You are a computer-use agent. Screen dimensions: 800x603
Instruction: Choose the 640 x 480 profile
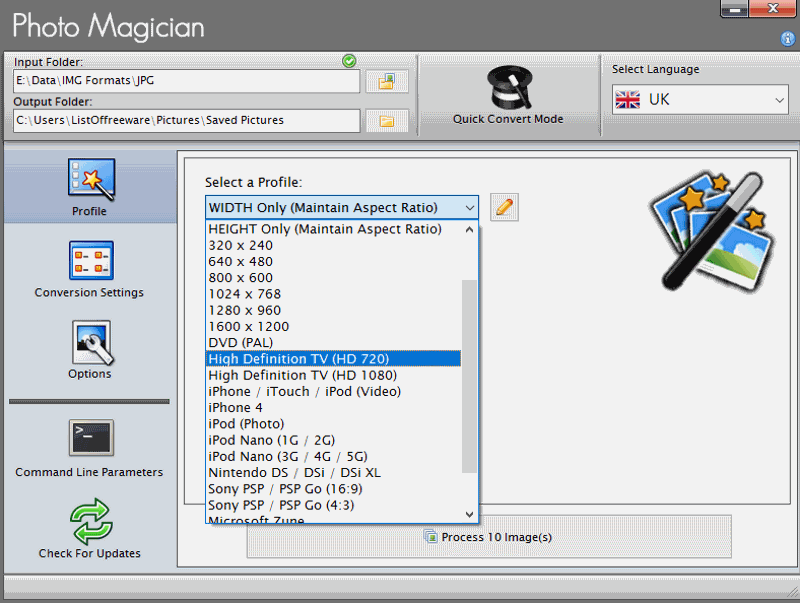[334, 262]
